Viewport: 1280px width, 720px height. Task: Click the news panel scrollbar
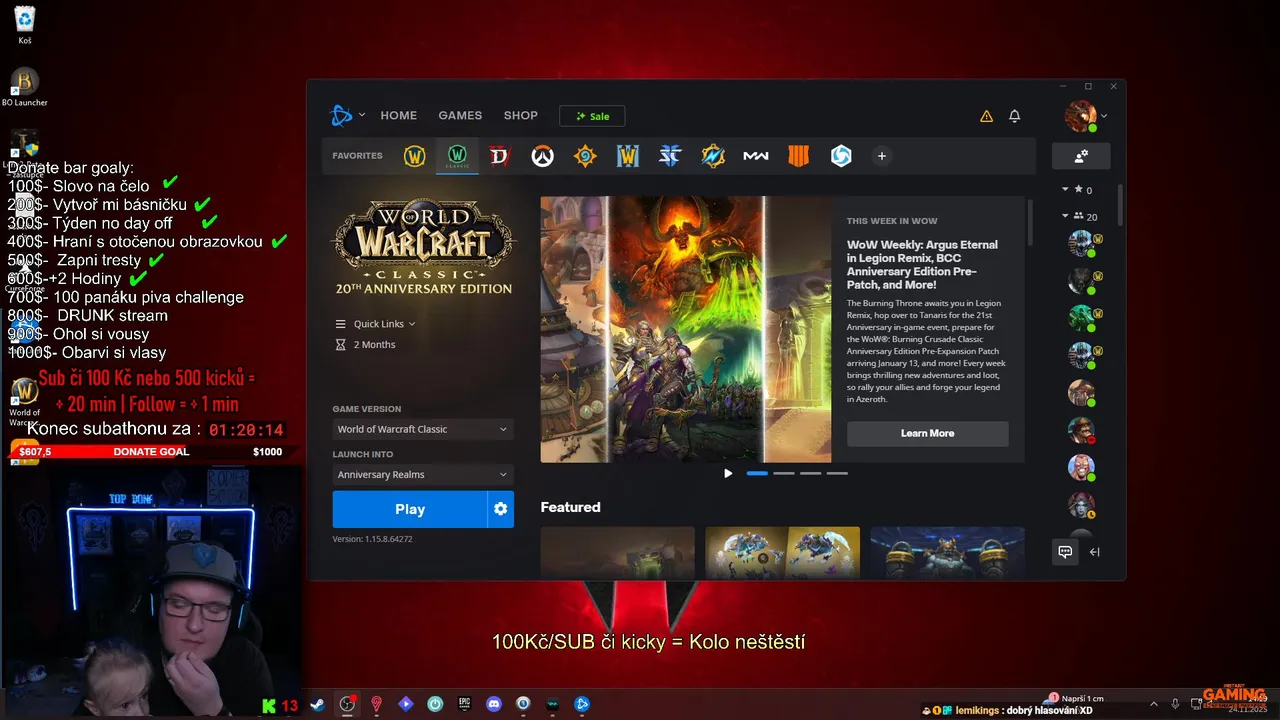(x=1030, y=222)
